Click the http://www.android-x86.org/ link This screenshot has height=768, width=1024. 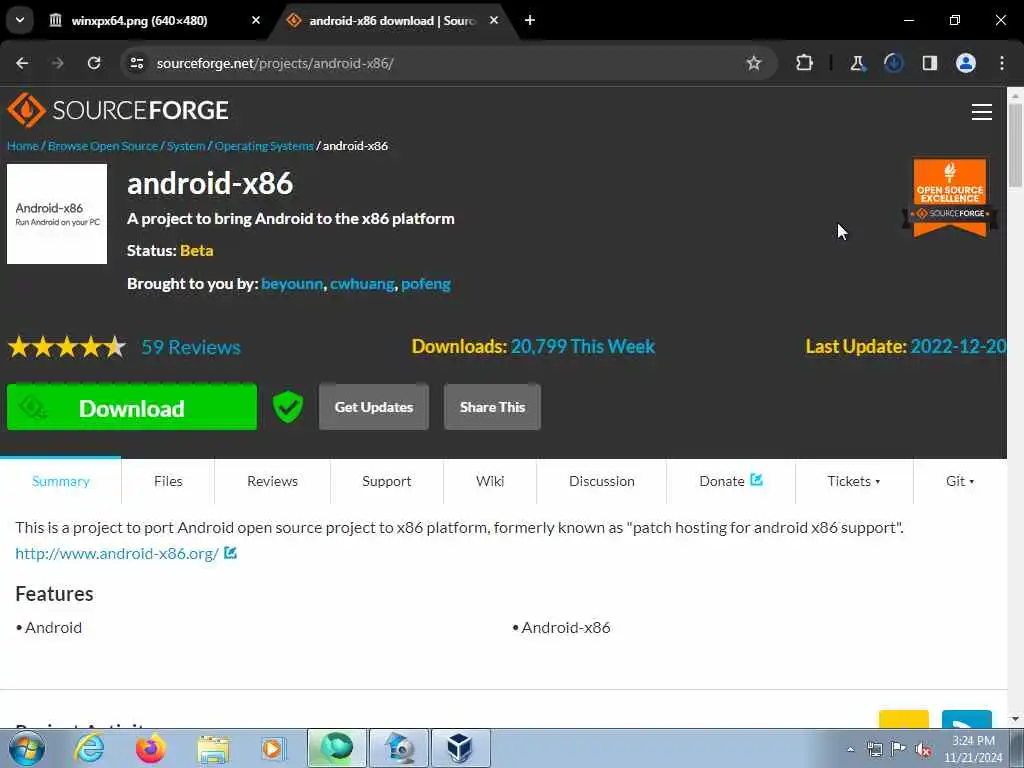[117, 553]
